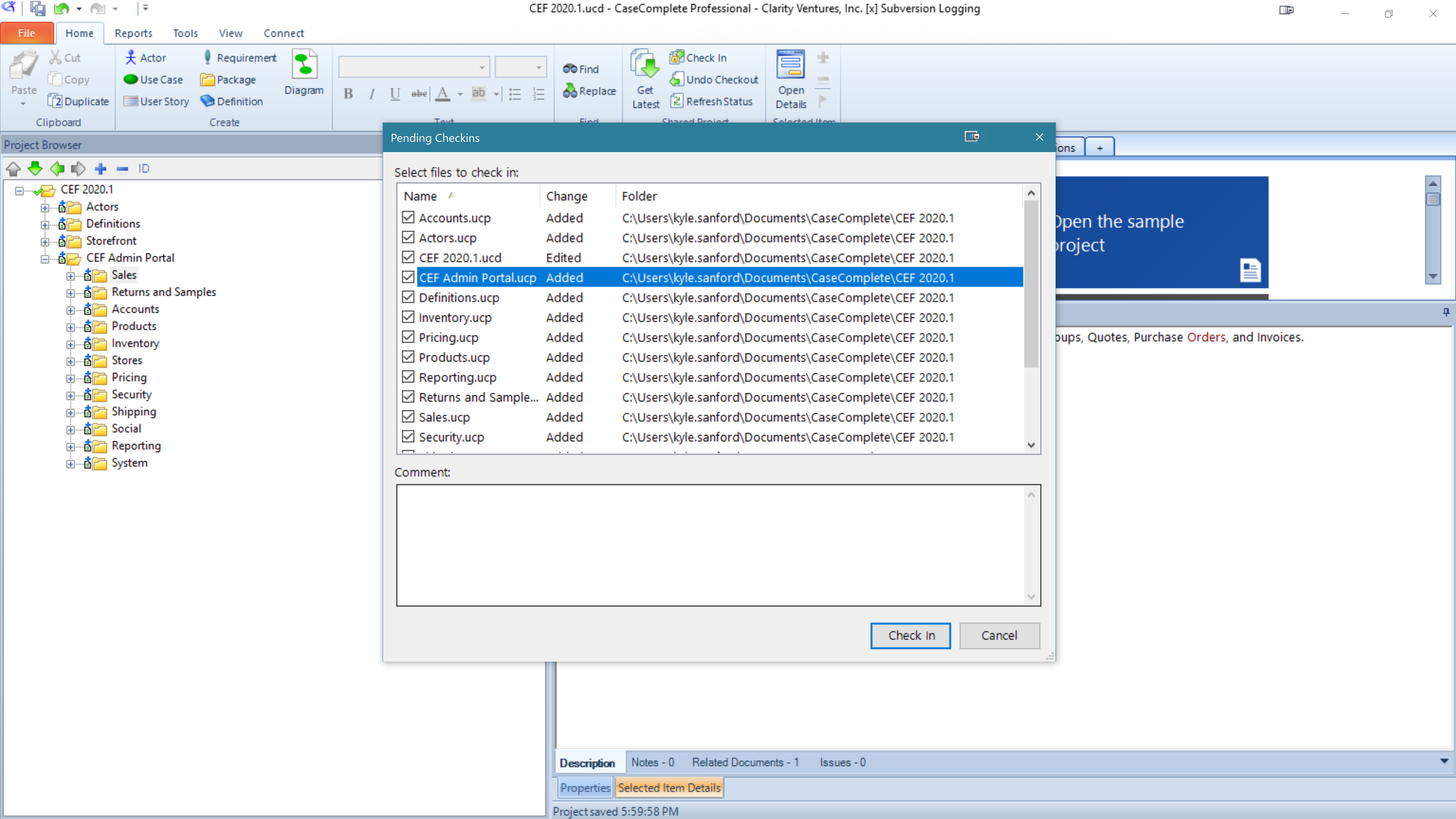Image resolution: width=1456 pixels, height=819 pixels.
Task: Expand the Actors tree node
Action: tap(45, 208)
